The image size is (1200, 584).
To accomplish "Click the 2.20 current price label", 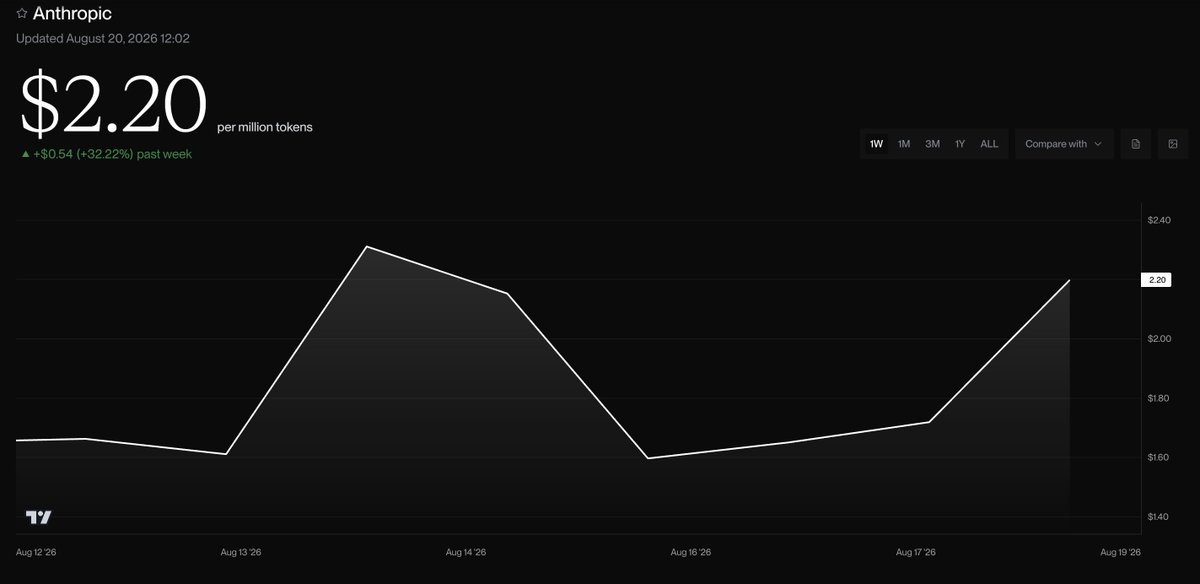I will coord(1158,280).
